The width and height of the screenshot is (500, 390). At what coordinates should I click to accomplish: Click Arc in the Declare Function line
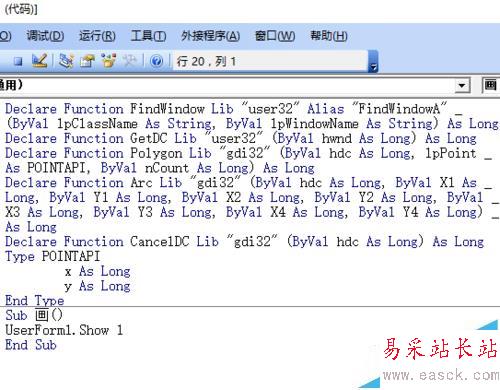coord(141,183)
